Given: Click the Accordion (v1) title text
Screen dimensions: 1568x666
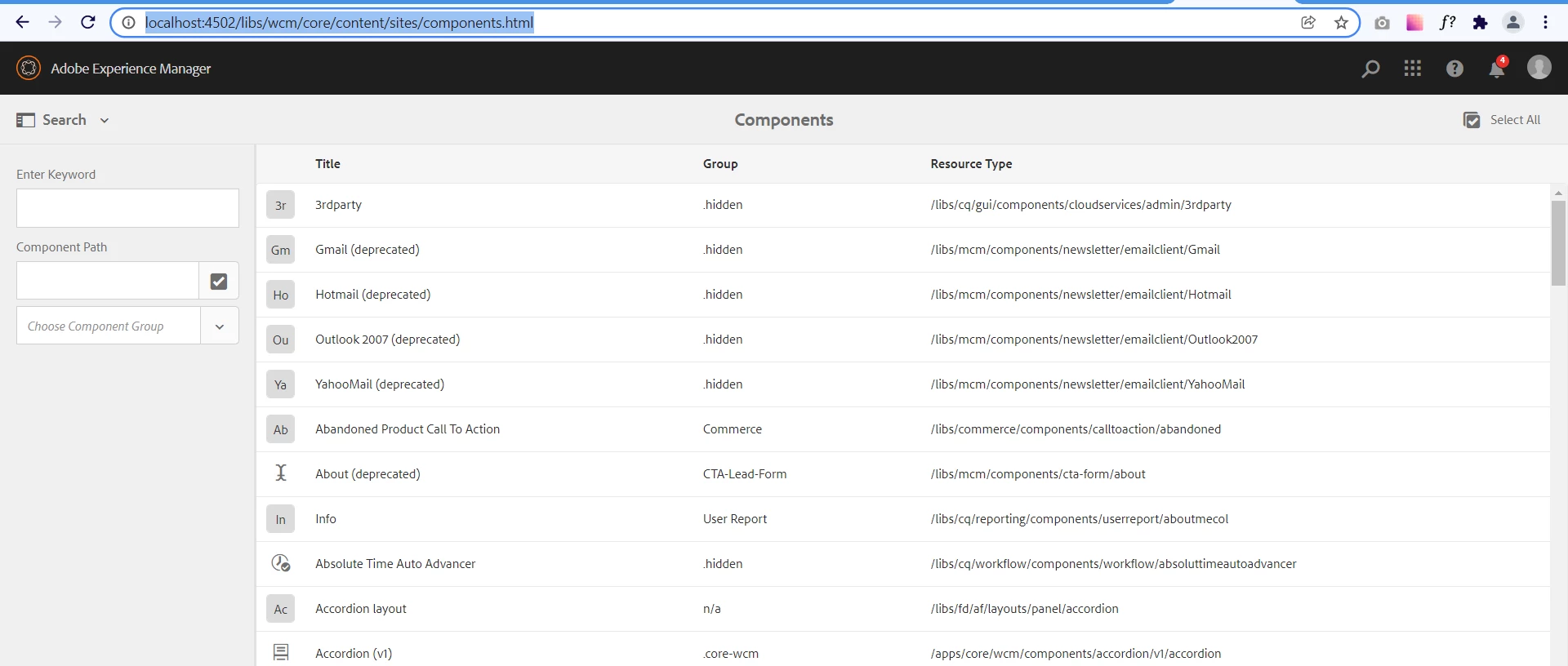Looking at the screenshot, I should point(354,654).
